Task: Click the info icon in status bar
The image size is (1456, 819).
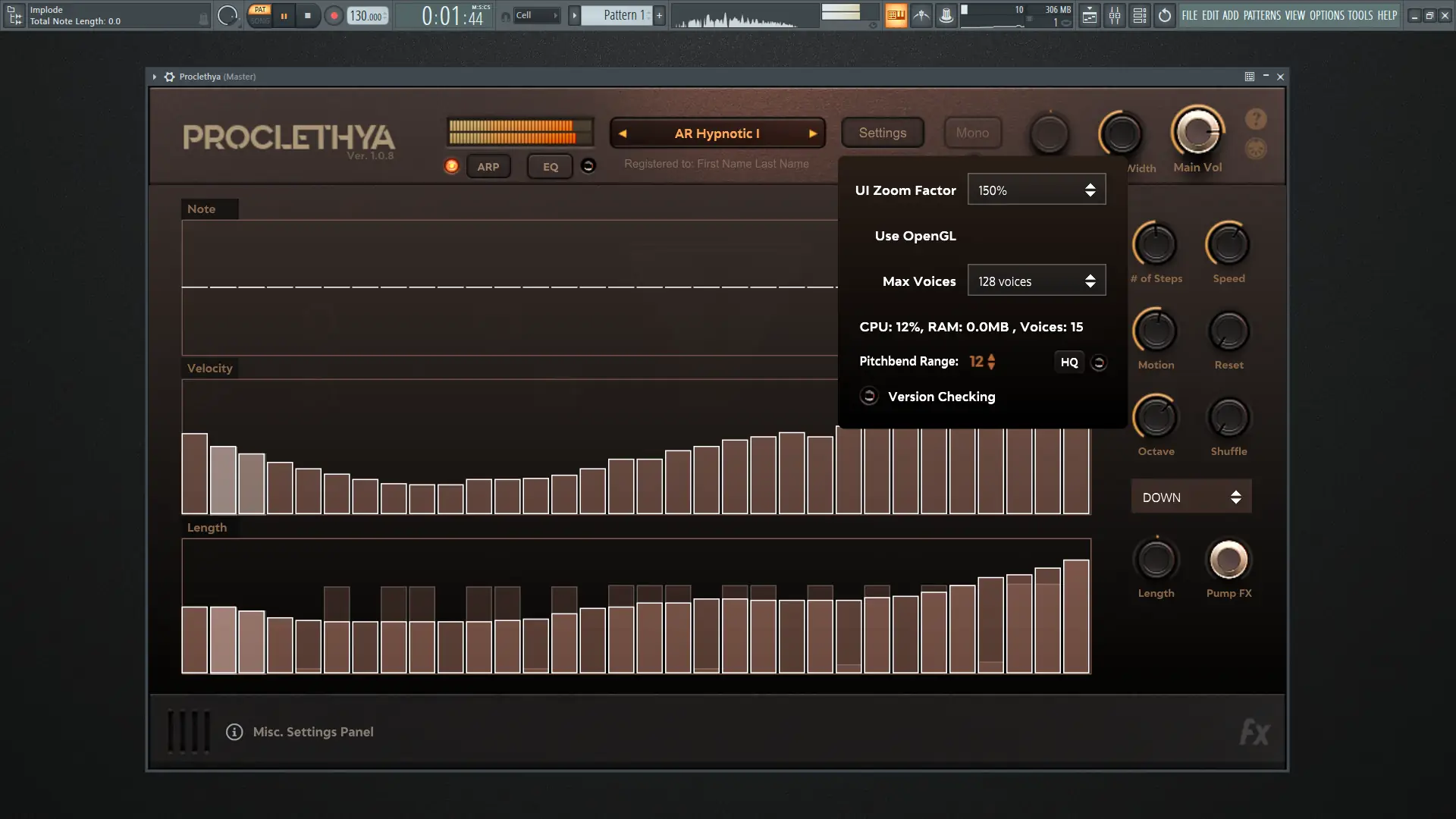Action: 234,732
